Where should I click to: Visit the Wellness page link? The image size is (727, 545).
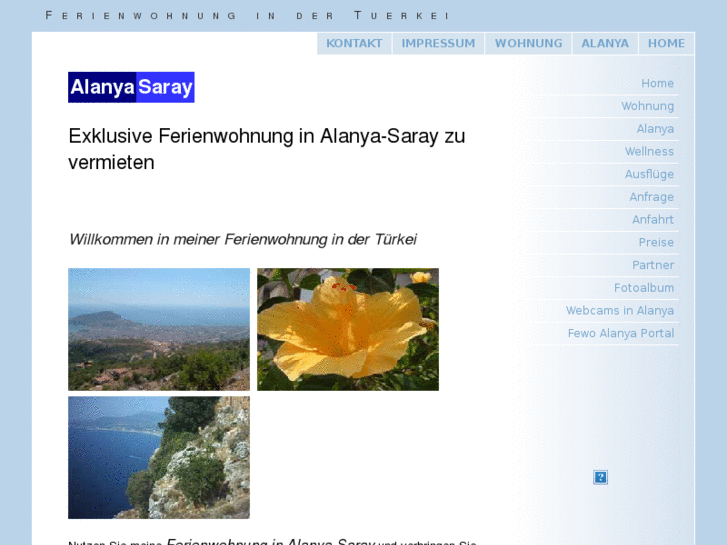(649, 152)
